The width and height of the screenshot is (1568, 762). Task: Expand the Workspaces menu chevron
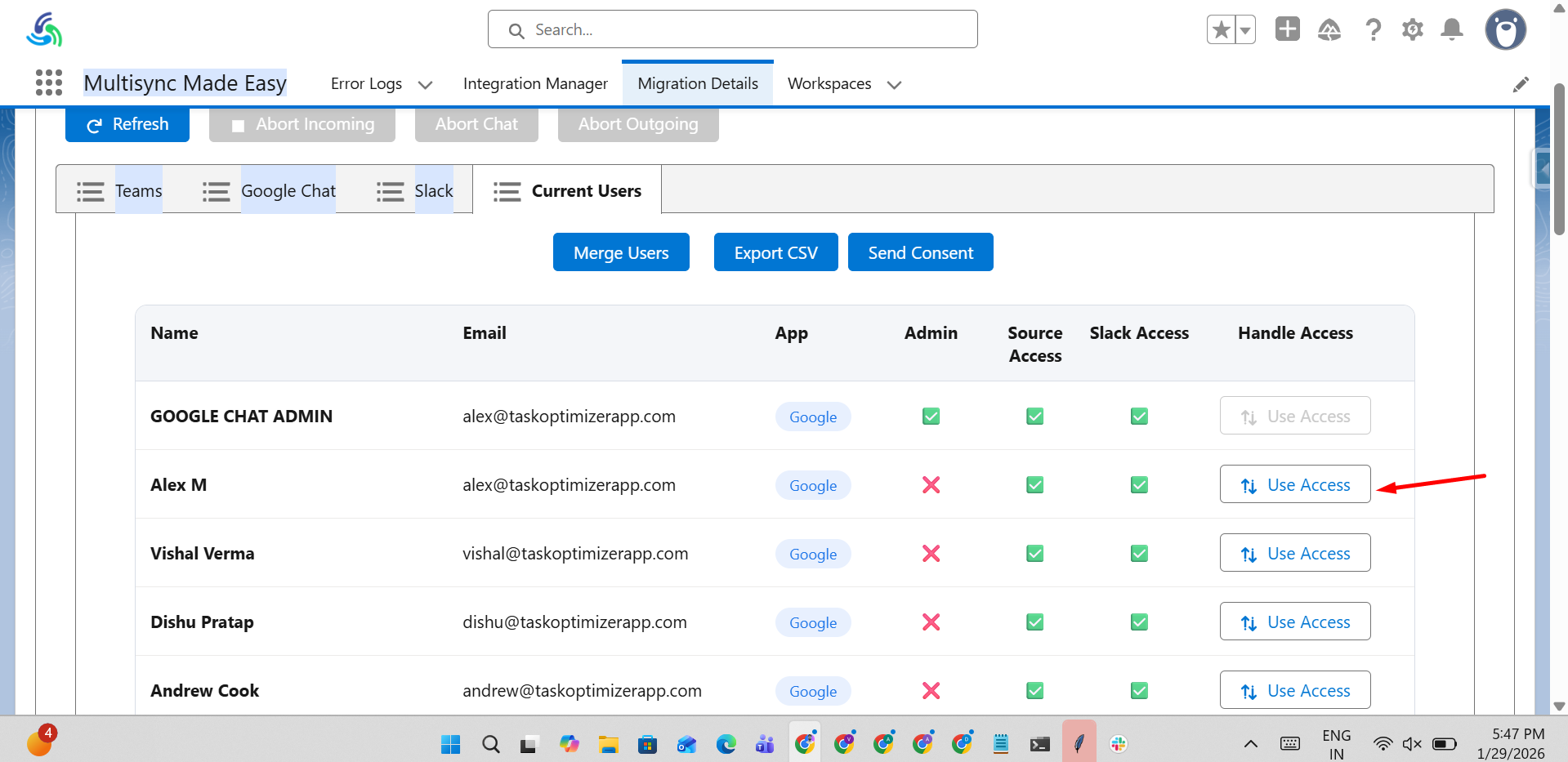(x=894, y=84)
